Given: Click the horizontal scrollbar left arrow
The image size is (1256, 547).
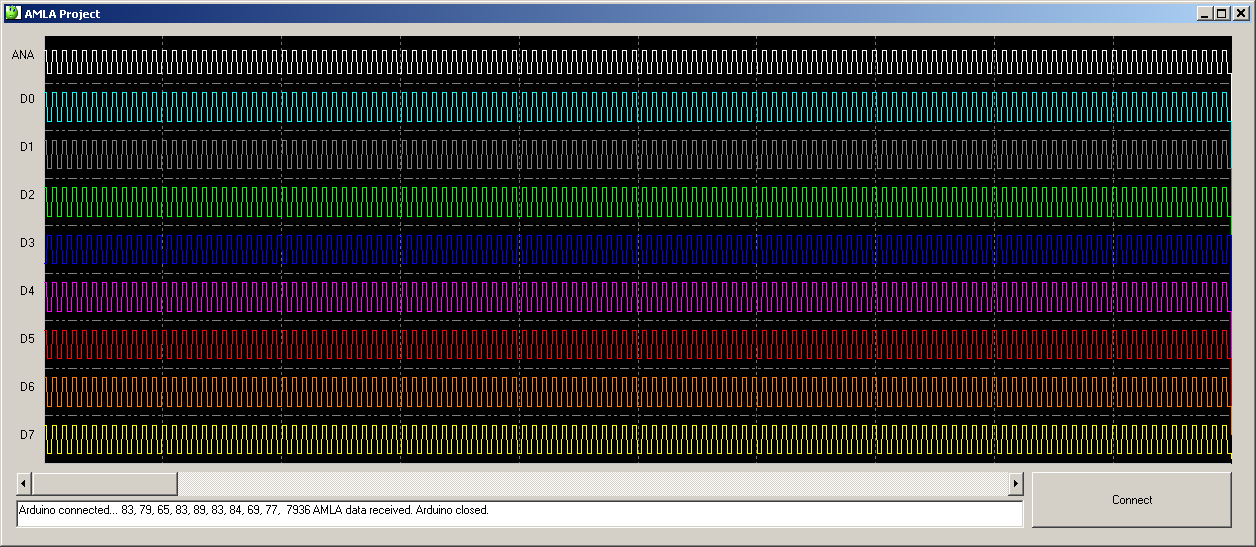Looking at the screenshot, I should click(23, 484).
